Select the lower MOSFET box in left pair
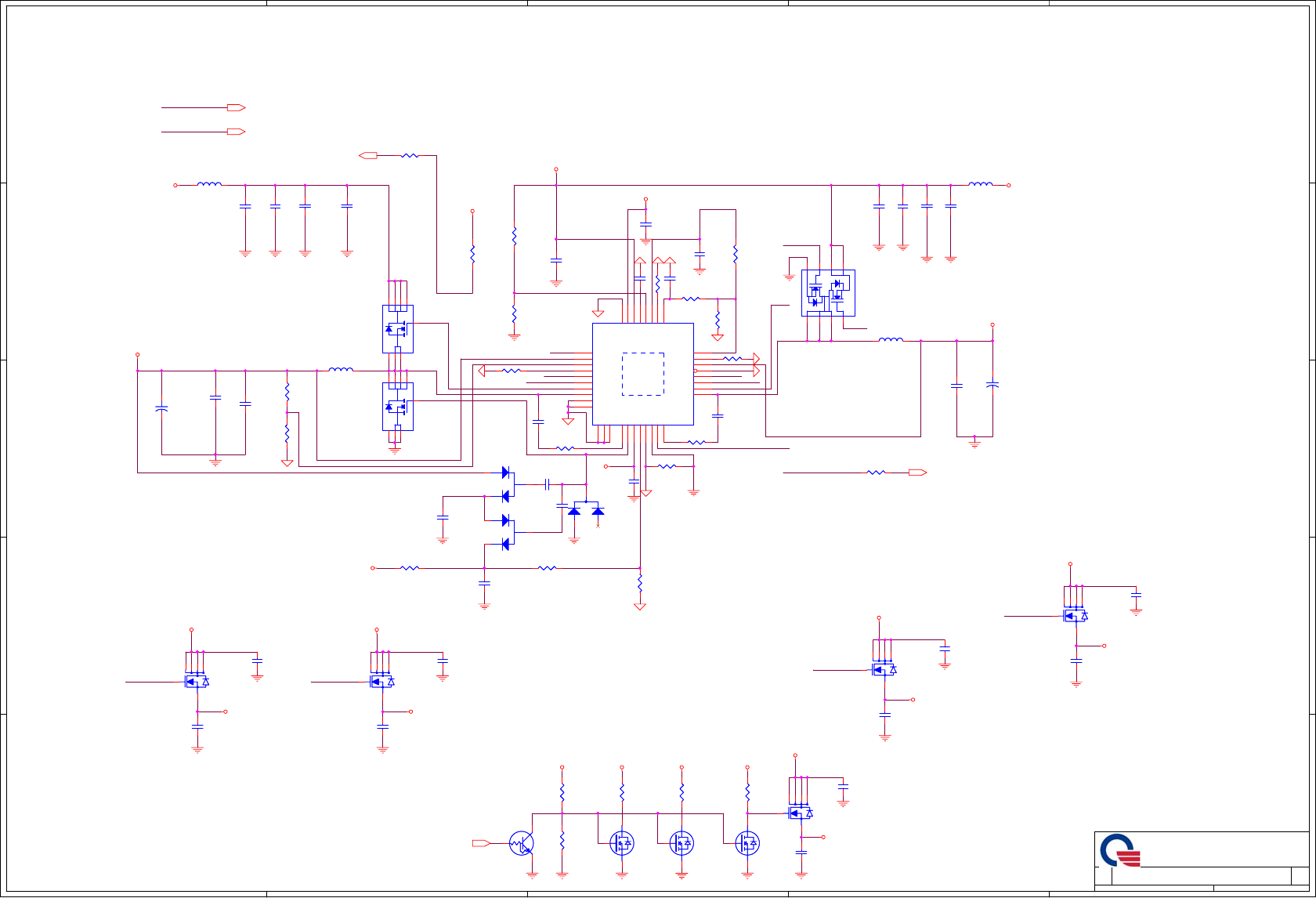This screenshot has width=1316, height=898. [x=398, y=407]
